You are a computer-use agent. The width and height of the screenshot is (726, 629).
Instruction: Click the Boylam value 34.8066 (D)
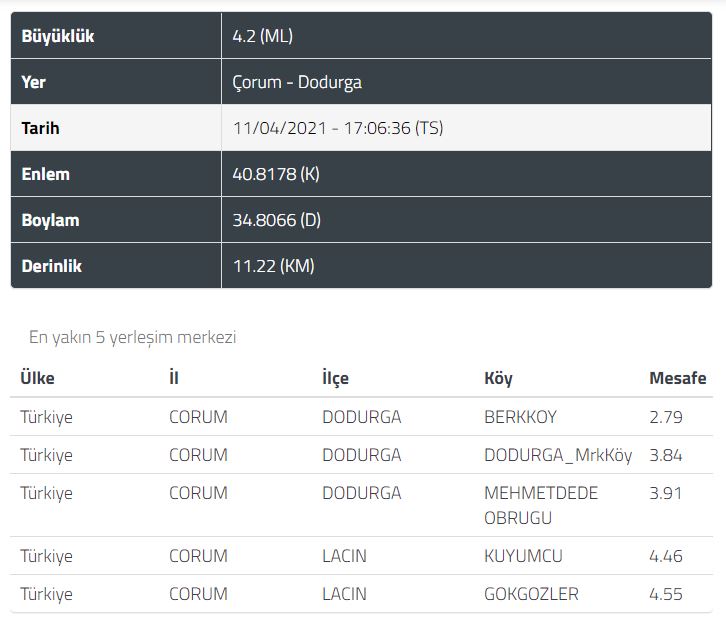pyautogui.click(x=276, y=220)
